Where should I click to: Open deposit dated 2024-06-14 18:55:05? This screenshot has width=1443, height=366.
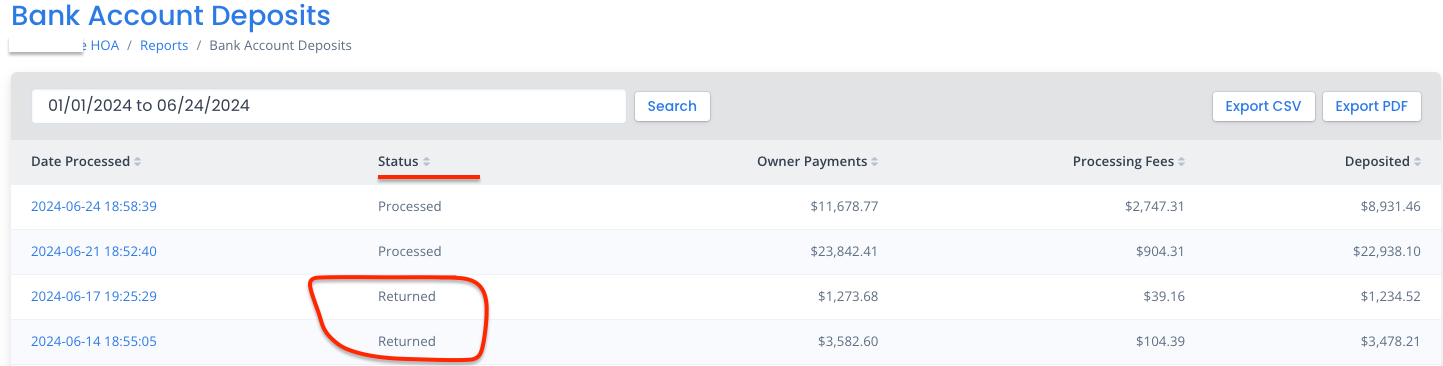tap(94, 342)
